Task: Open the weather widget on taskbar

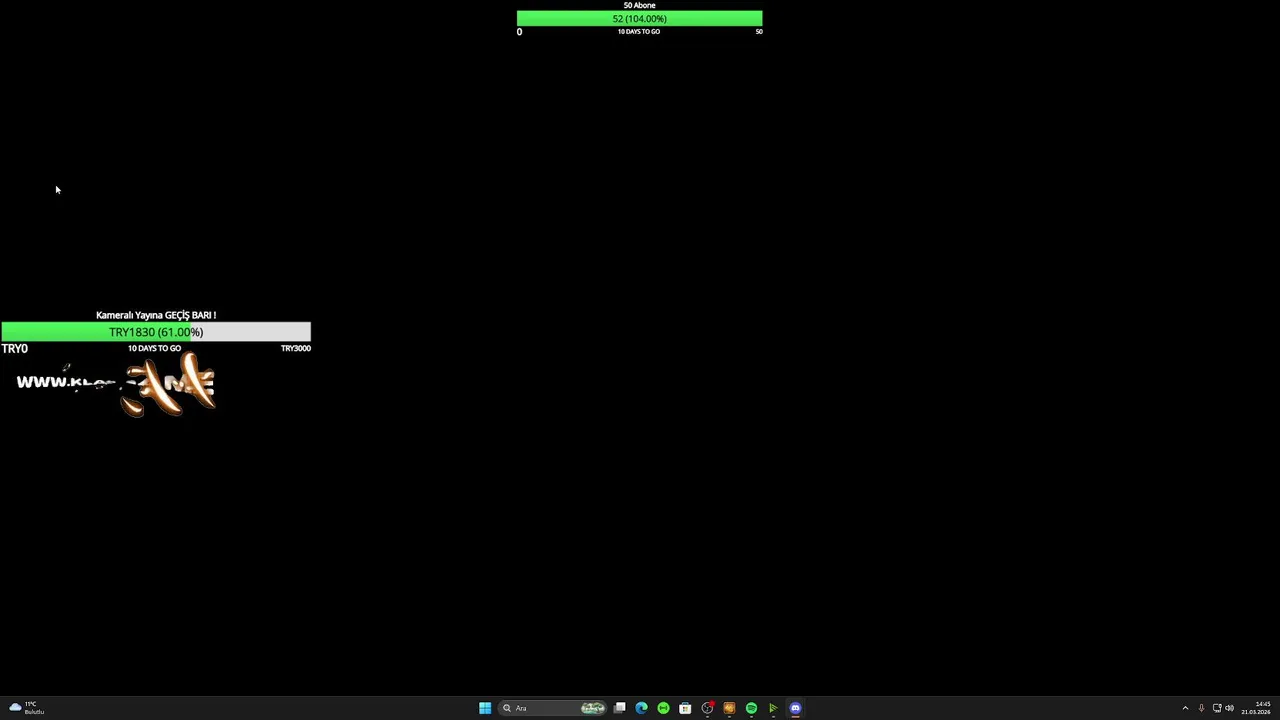Action: pyautogui.click(x=26, y=708)
